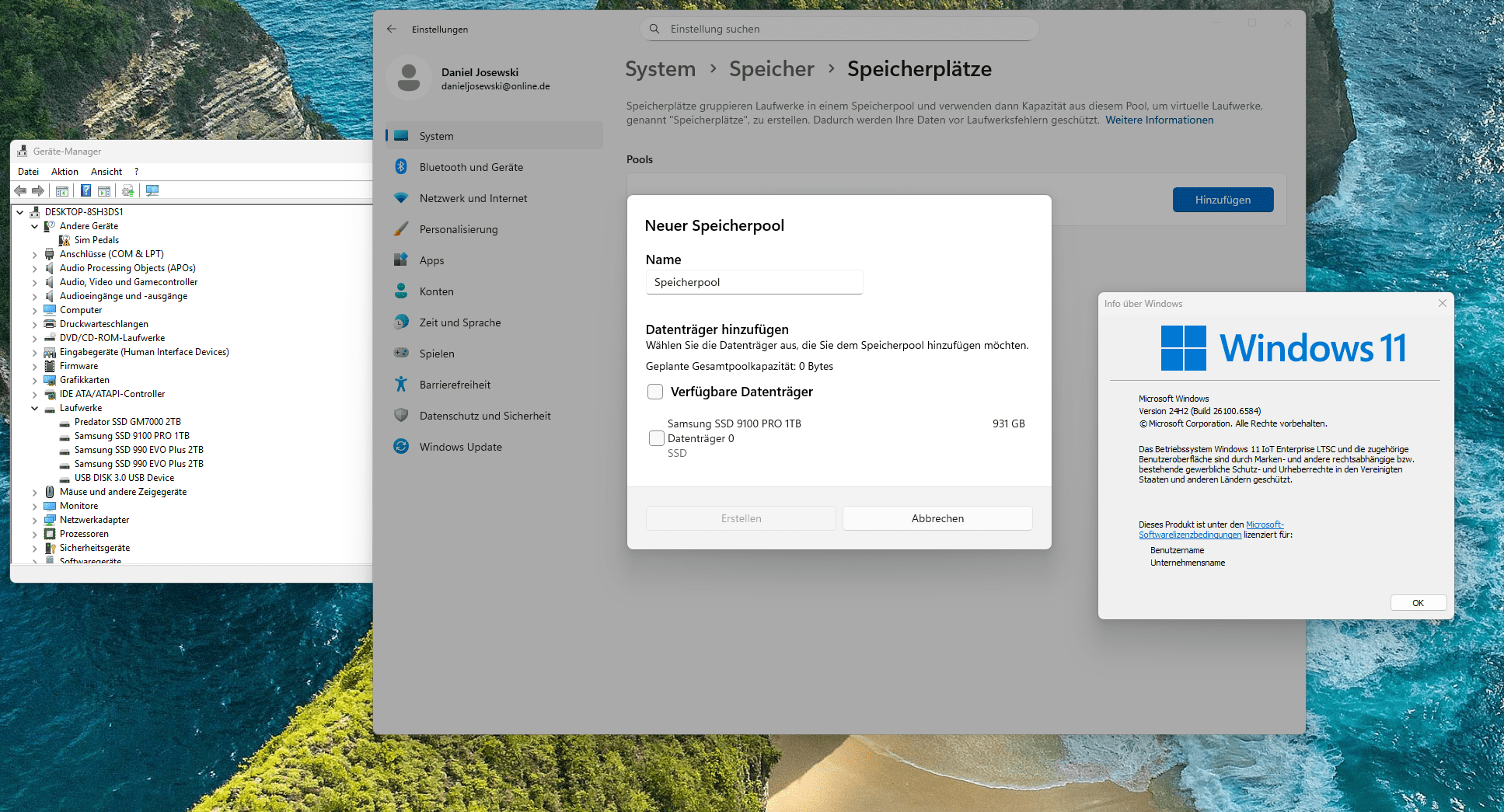Expand the Prozessoren node
Image resolution: width=1504 pixels, height=812 pixels.
click(35, 534)
